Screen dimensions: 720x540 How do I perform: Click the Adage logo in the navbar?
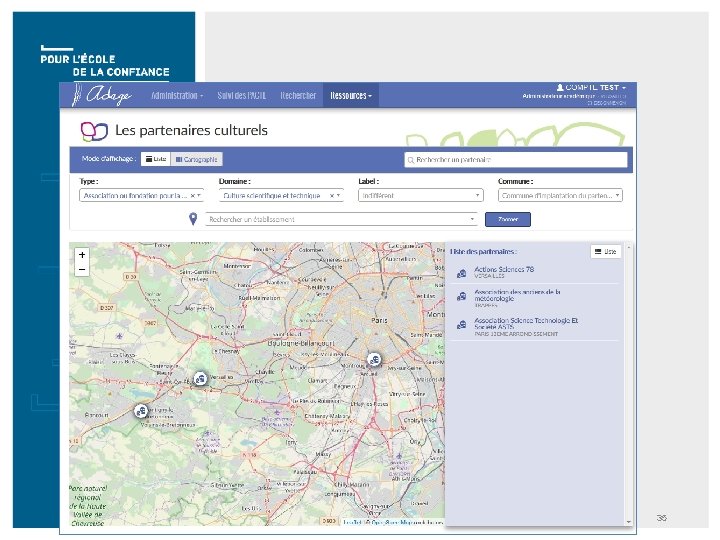pyautogui.click(x=102, y=95)
